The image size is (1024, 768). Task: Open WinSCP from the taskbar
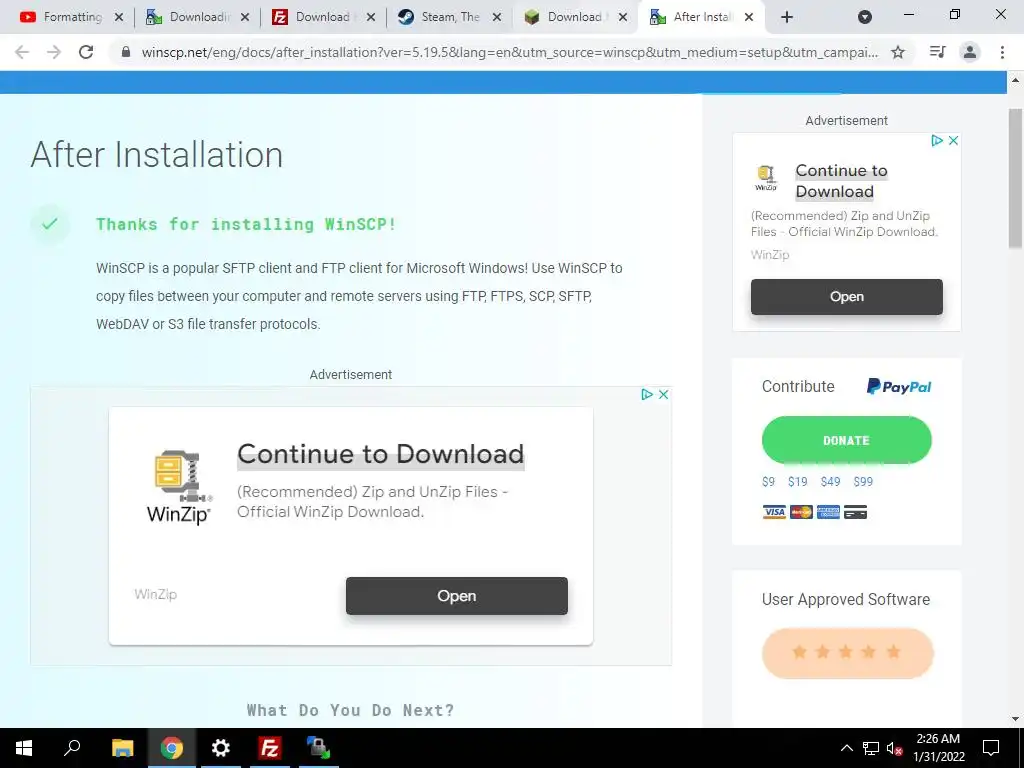coord(319,748)
